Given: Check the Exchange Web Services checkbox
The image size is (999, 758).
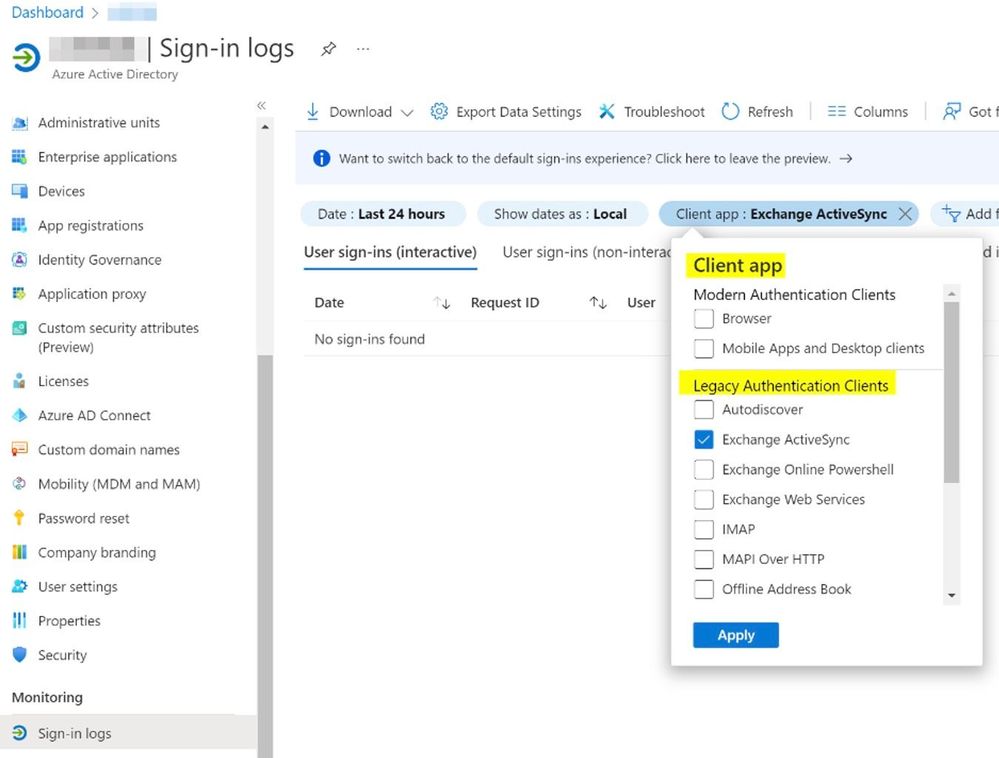Looking at the screenshot, I should point(703,499).
